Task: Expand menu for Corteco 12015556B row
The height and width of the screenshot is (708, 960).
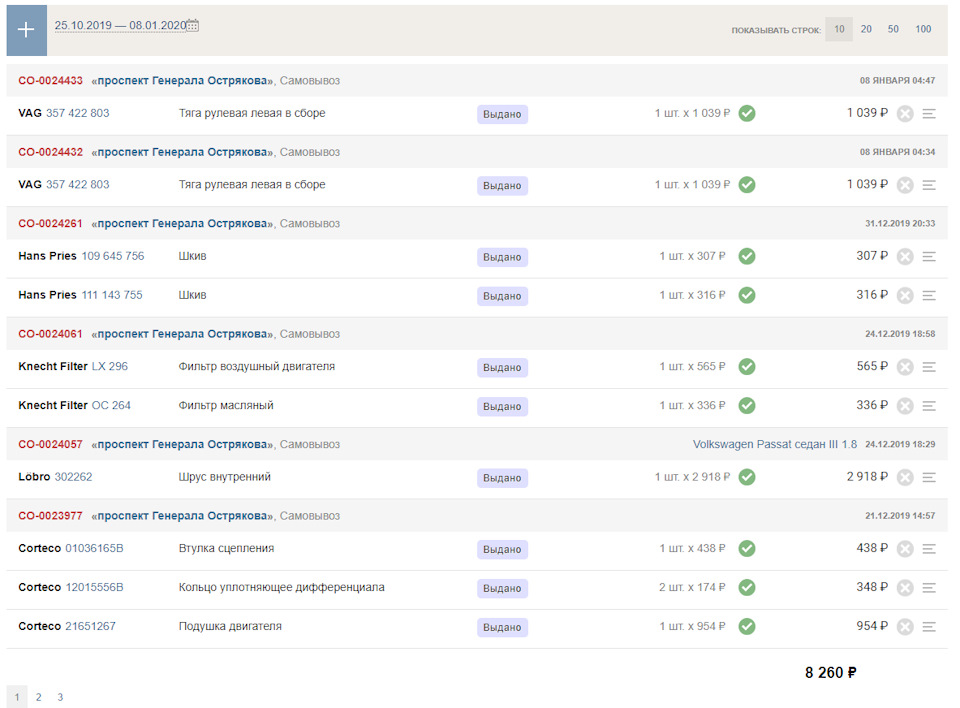Action: [x=929, y=588]
